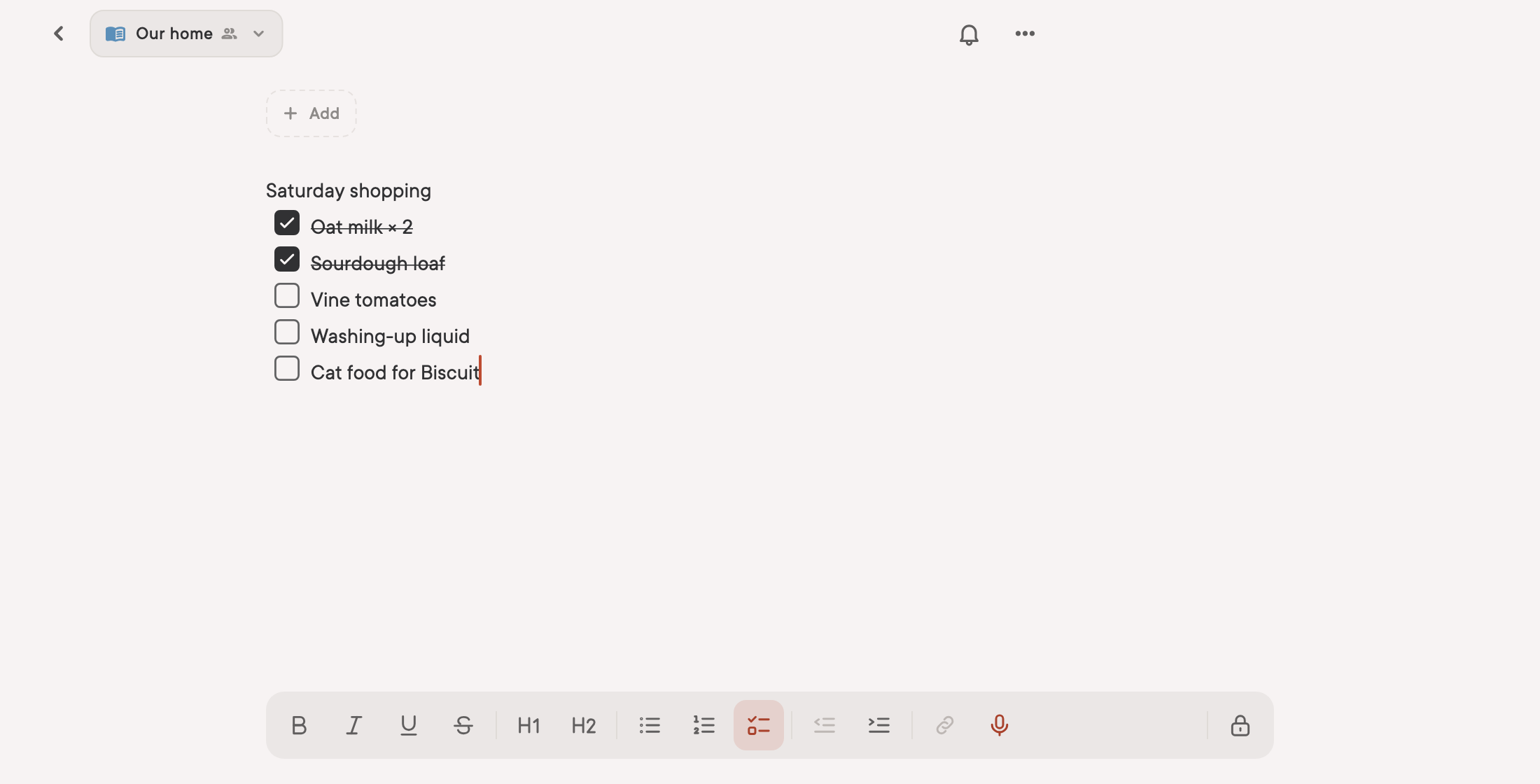Set Heading 1 style
Image resolution: width=1540 pixels, height=784 pixels.
click(x=528, y=725)
